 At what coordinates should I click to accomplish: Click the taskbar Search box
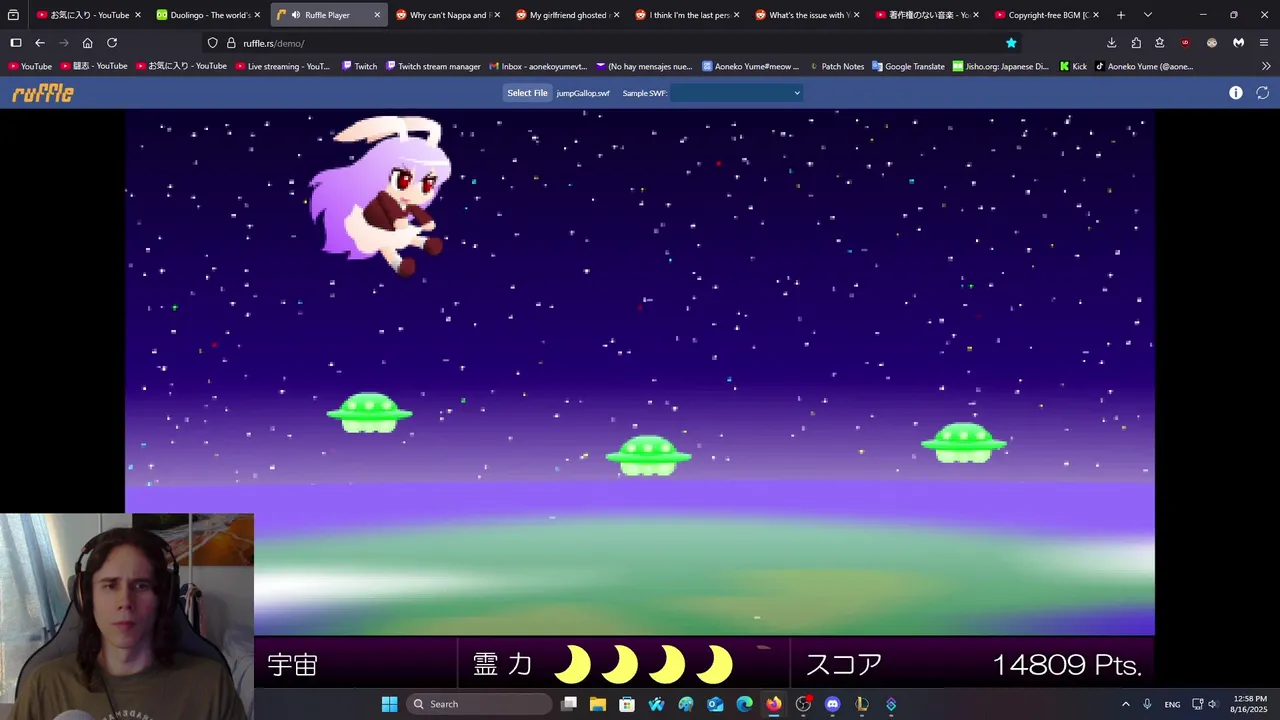(x=481, y=704)
